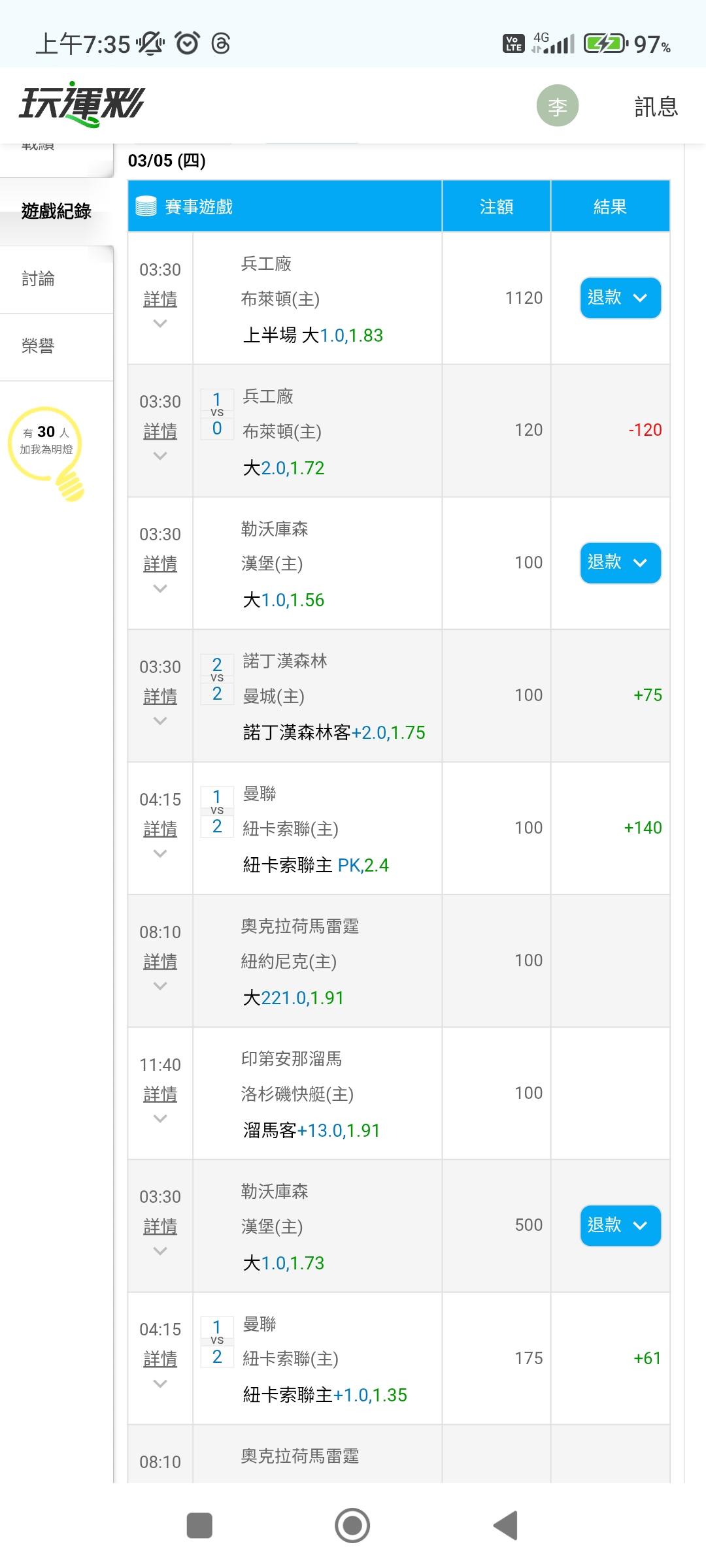Tap the 玩運彩 logo
The height and width of the screenshot is (1568, 706).
tap(82, 105)
